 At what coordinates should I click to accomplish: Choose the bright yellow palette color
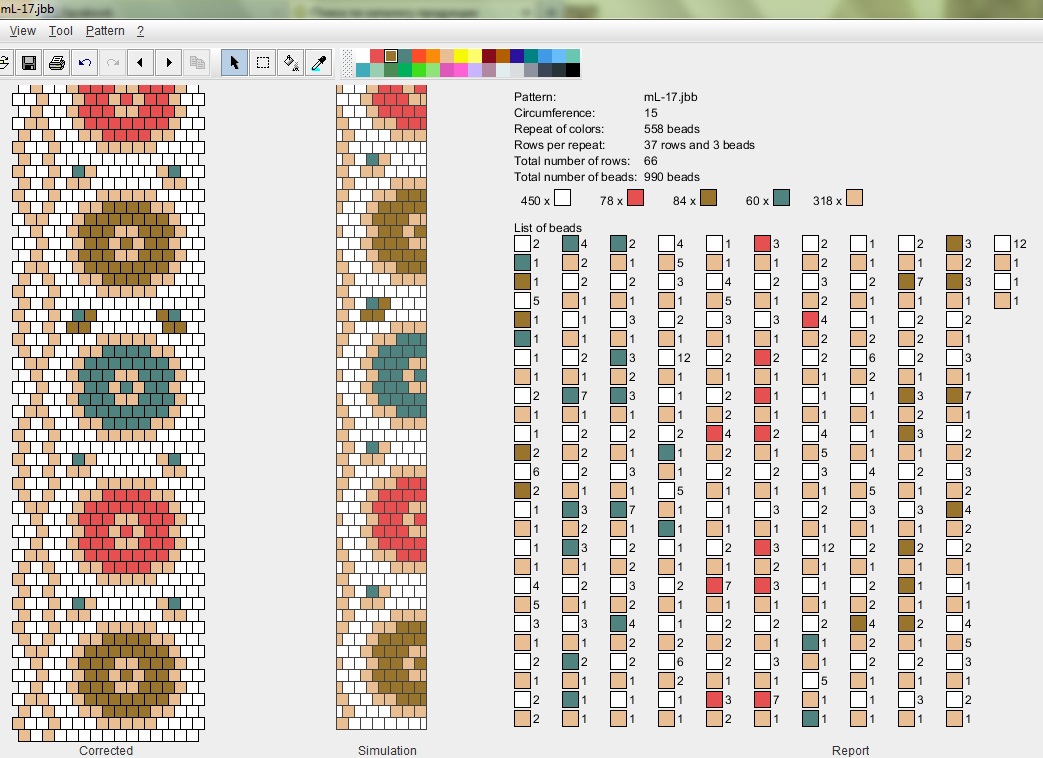461,56
